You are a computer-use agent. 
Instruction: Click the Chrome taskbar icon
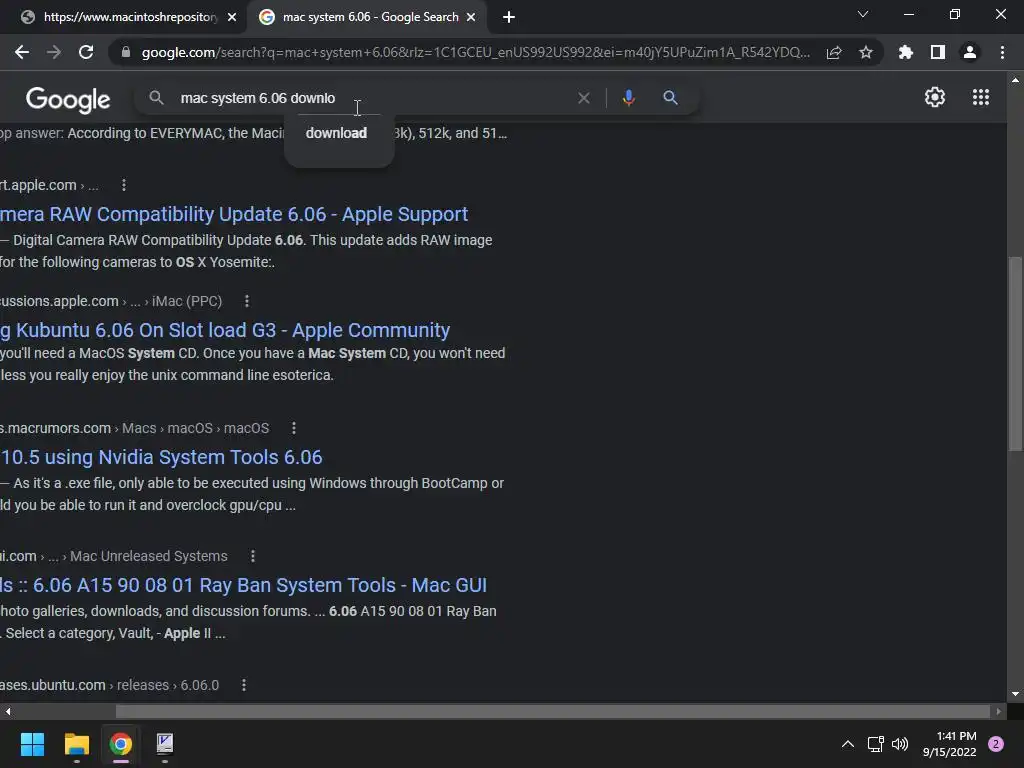120,744
